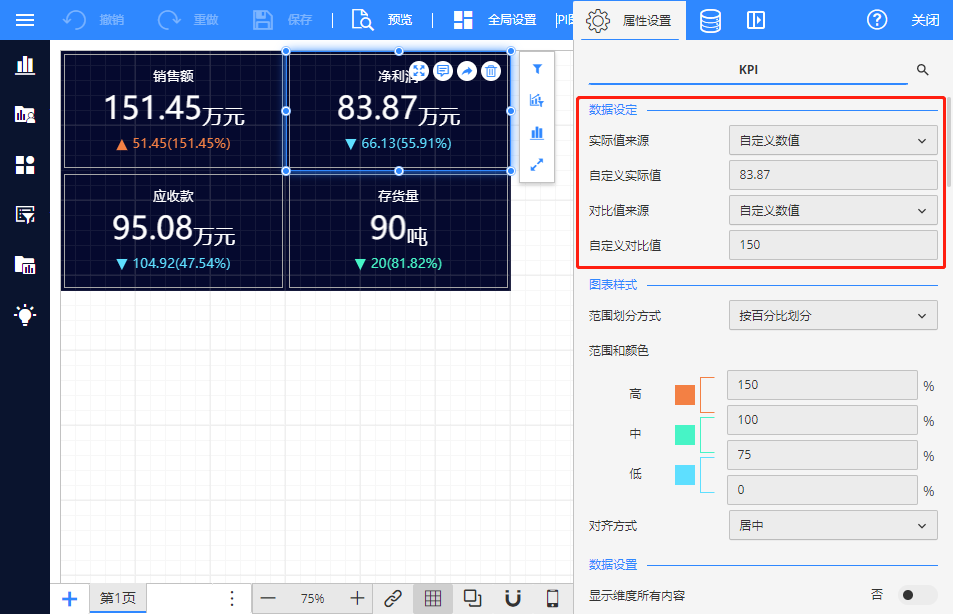
Task: Select the 第1页 page tab
Action: (x=117, y=598)
